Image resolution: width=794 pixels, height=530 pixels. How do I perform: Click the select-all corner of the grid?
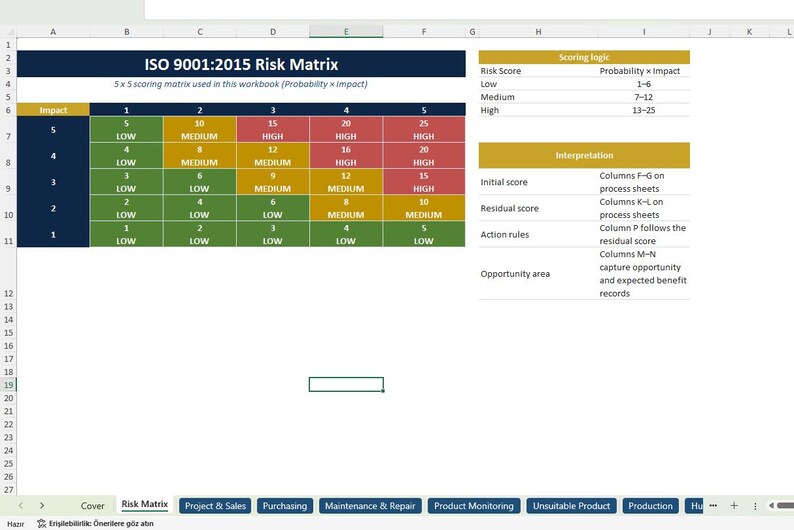8,31
